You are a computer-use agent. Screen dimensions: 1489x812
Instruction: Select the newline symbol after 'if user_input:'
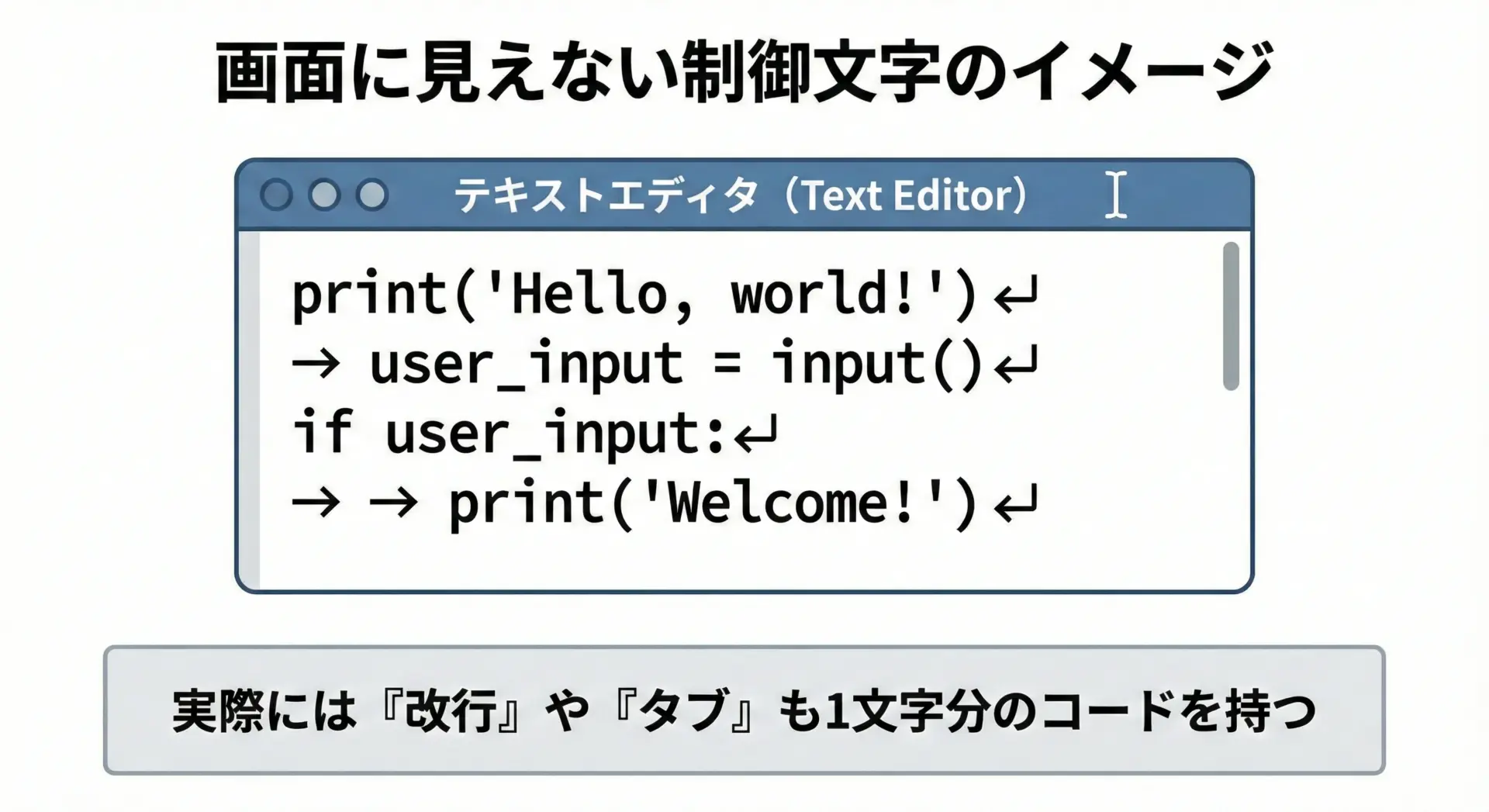(x=755, y=434)
